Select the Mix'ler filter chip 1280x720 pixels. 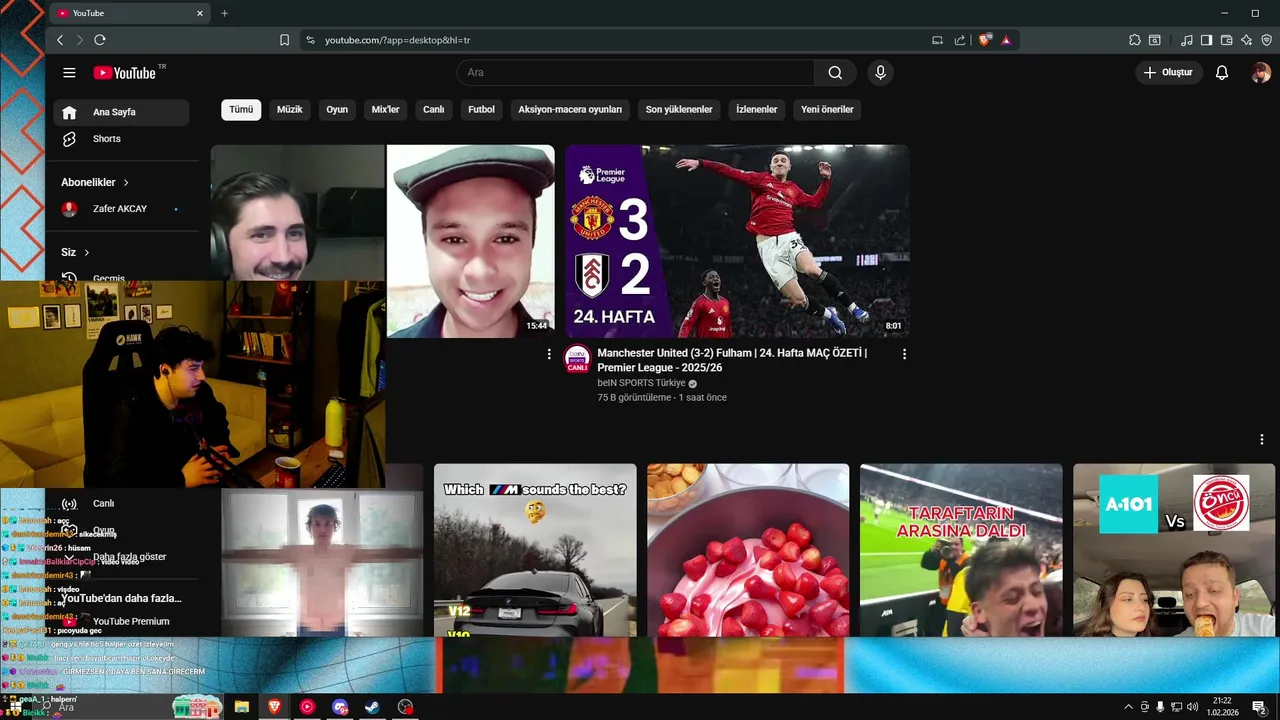[x=385, y=109]
